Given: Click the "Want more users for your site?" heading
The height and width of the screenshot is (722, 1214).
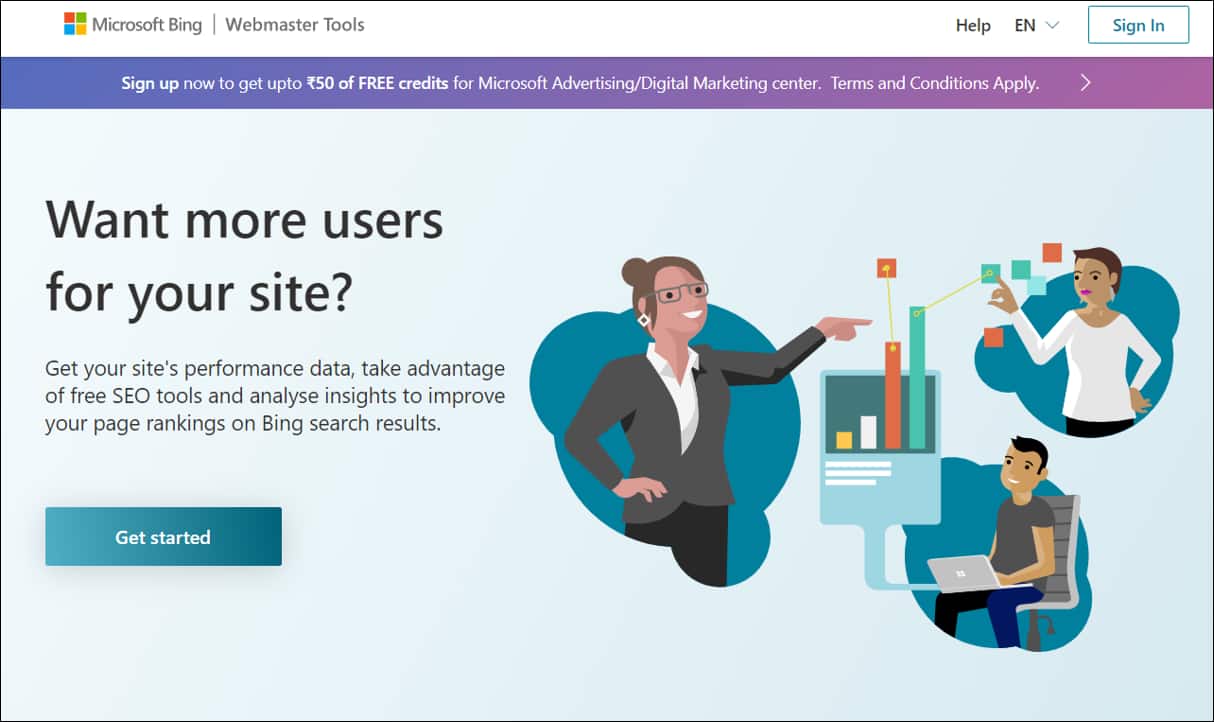Looking at the screenshot, I should point(245,256).
